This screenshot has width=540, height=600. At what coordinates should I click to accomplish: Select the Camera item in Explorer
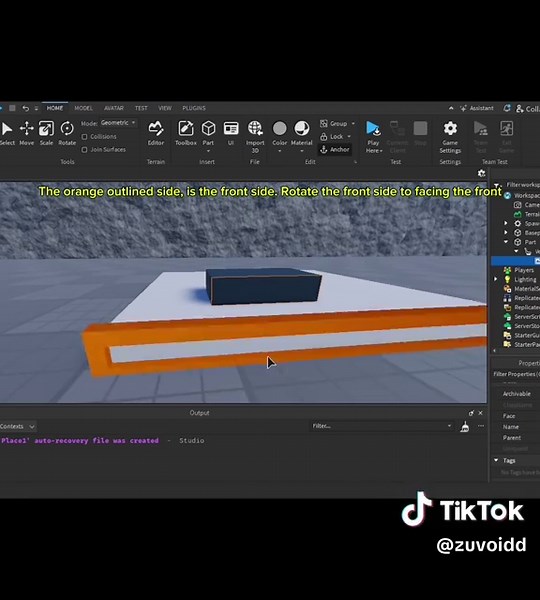[528, 205]
